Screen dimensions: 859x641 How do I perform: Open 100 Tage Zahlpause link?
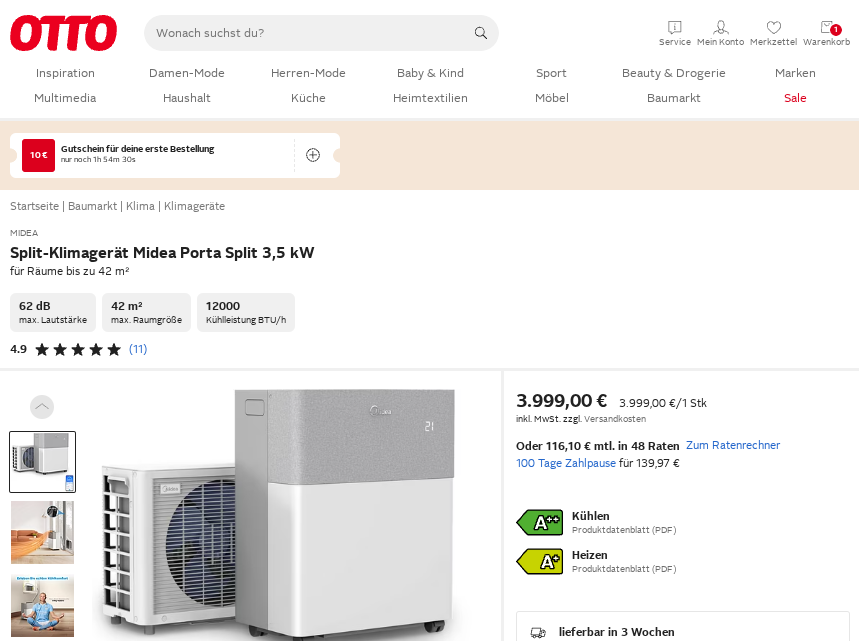coord(566,463)
